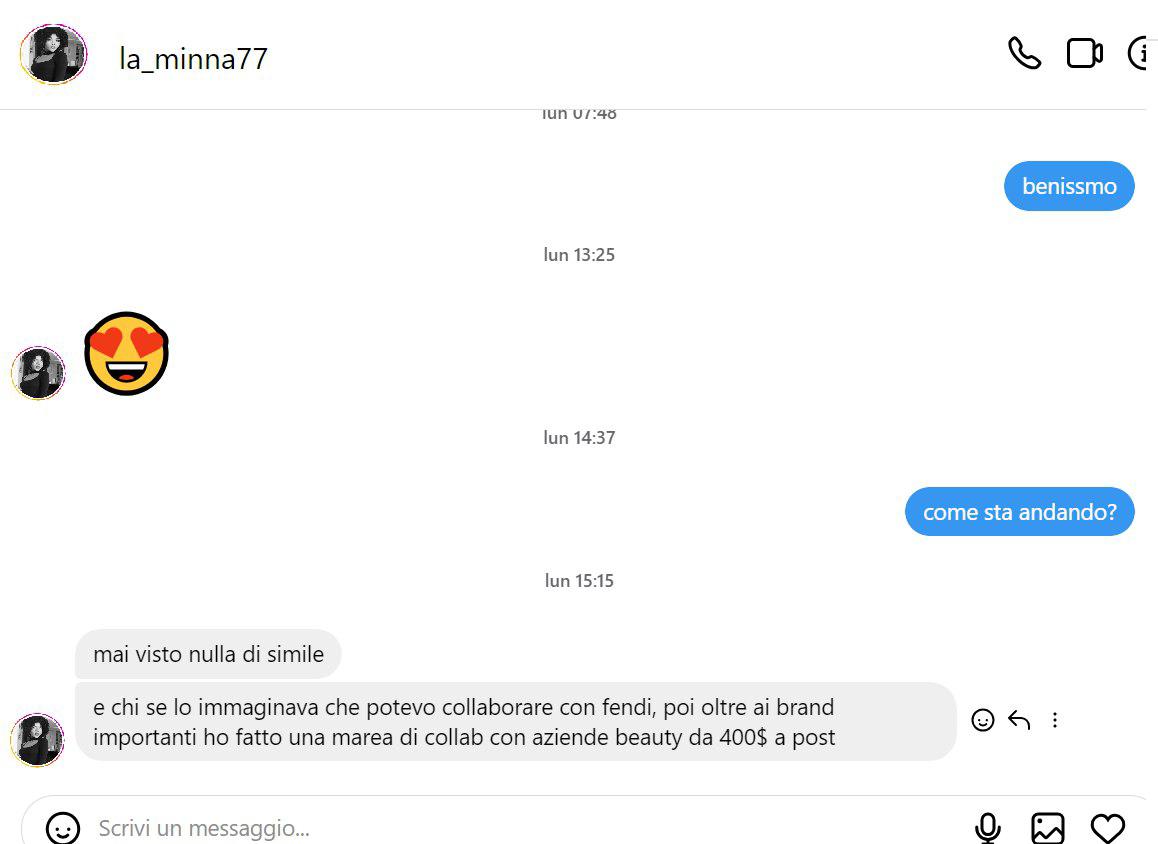Image resolution: width=1158 pixels, height=844 pixels.
Task: Select the 'come sta andando?' message bubble
Action: (1019, 512)
